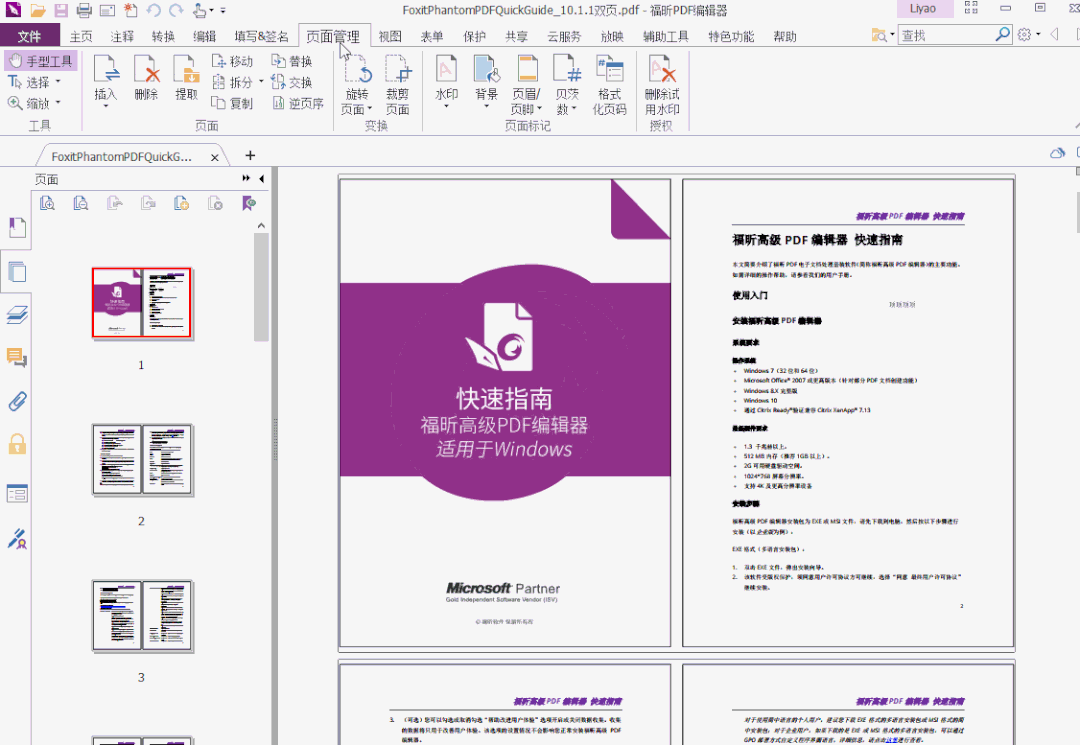1080x745 pixels.
Task: Click the insert page icon in pages panel toolbar
Action: coord(182,203)
